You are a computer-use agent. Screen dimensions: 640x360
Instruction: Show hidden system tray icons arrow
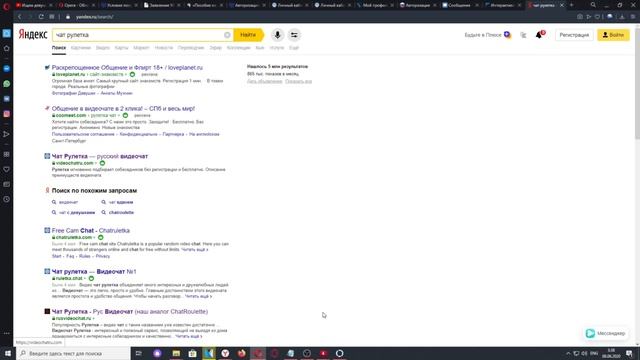pyautogui.click(x=568, y=353)
